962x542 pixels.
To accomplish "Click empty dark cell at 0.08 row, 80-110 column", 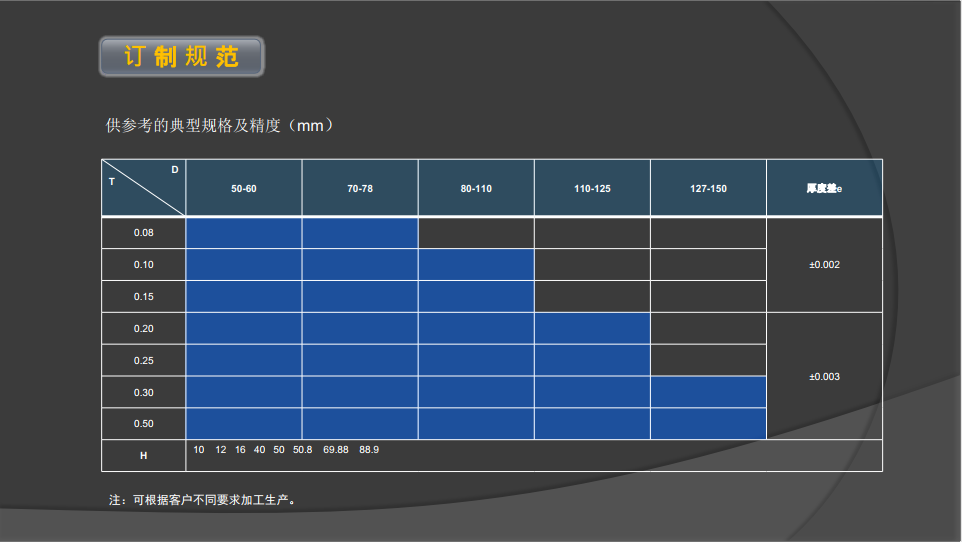I will pos(476,233).
